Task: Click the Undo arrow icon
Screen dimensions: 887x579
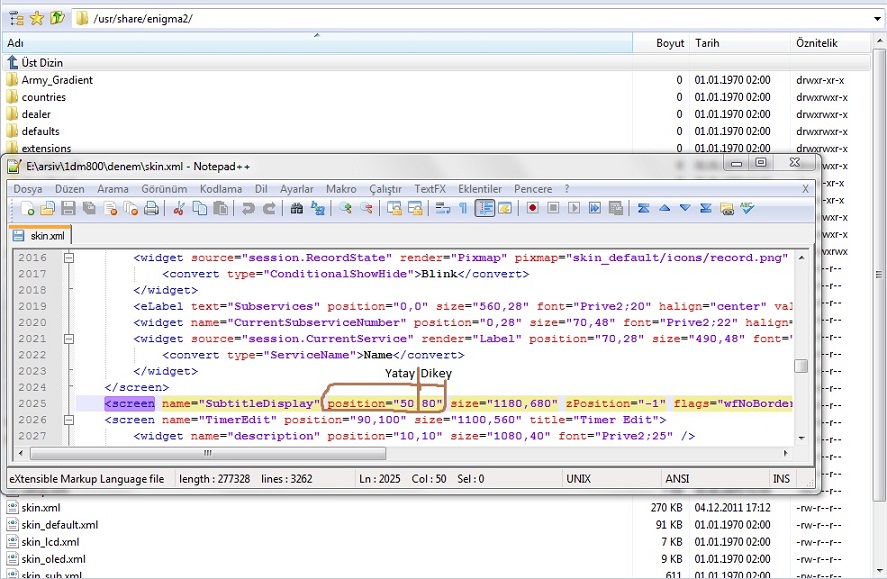Action: tap(248, 209)
